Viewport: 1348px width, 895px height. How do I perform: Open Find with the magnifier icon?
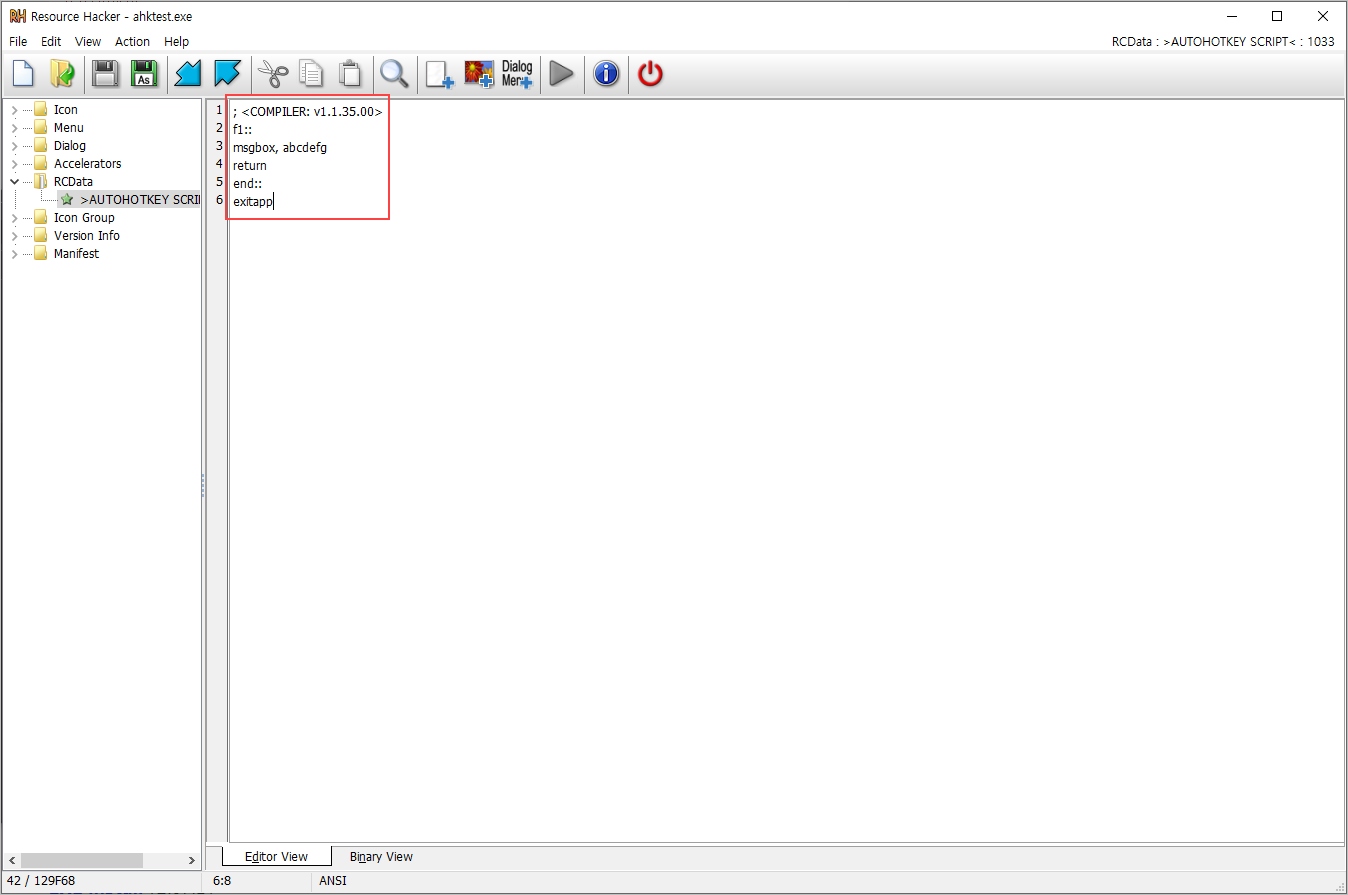(394, 74)
